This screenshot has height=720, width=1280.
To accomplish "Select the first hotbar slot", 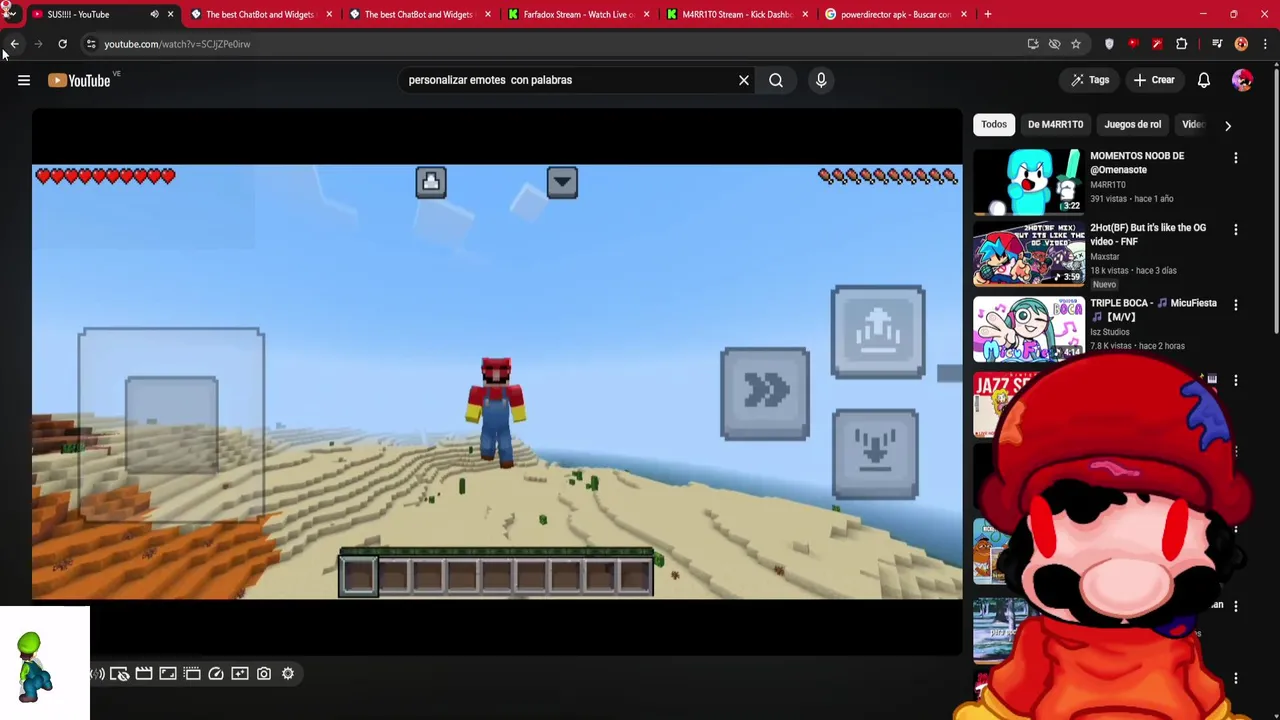I will [x=358, y=577].
